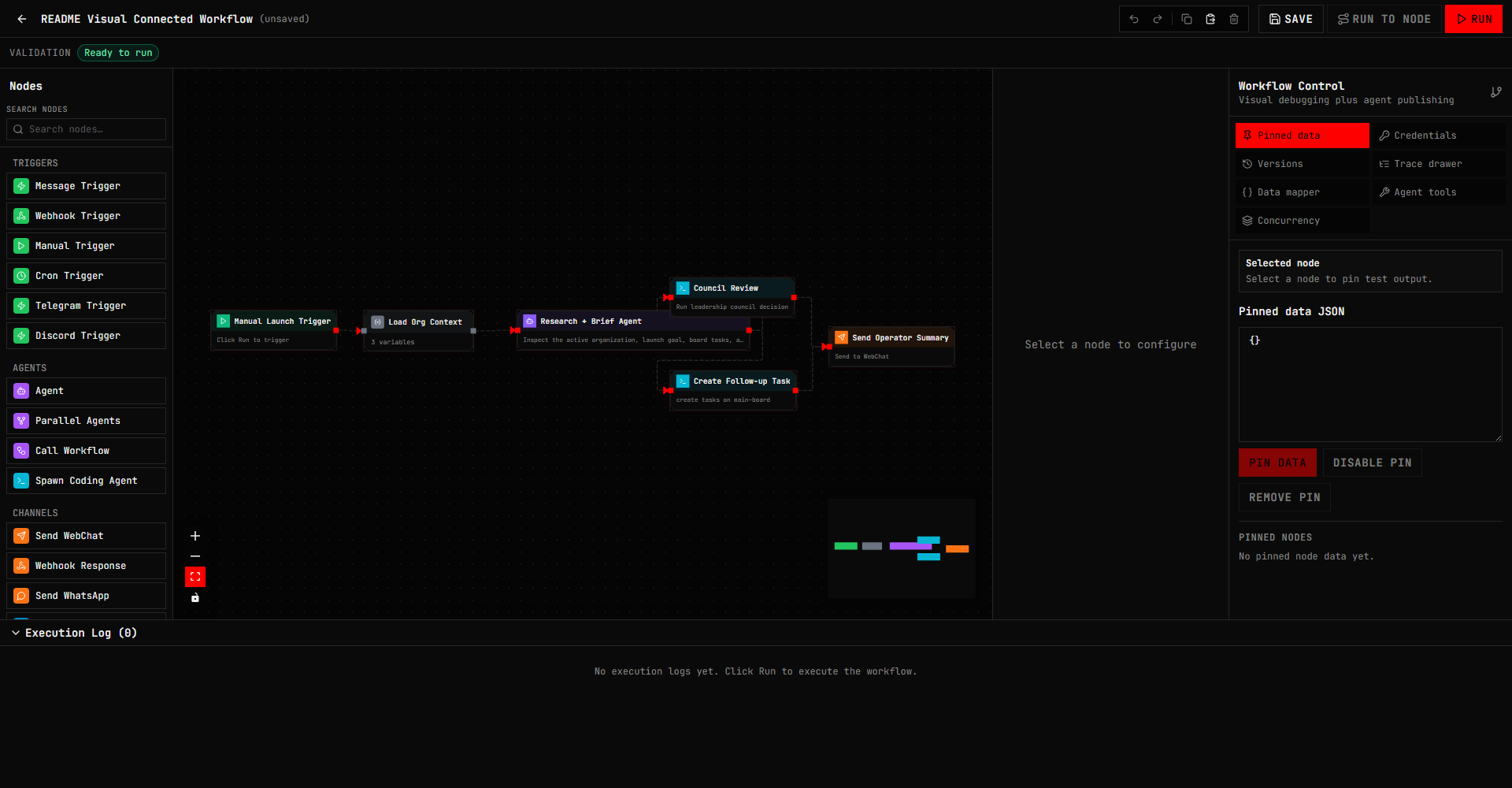Click the Run To Node button

click(1384, 19)
